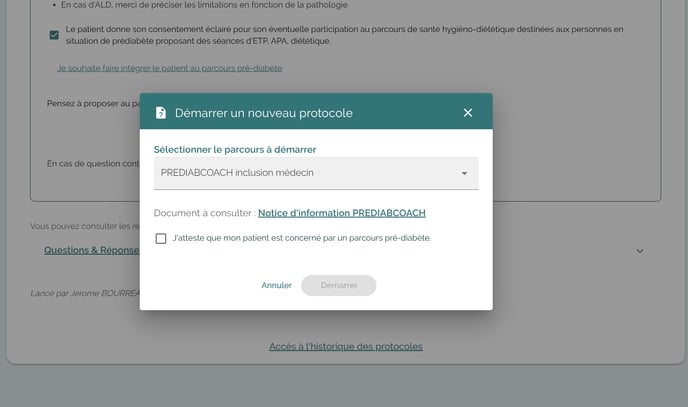
Task: Click the Vous pouvez consulter les text
Action: click(x=85, y=226)
